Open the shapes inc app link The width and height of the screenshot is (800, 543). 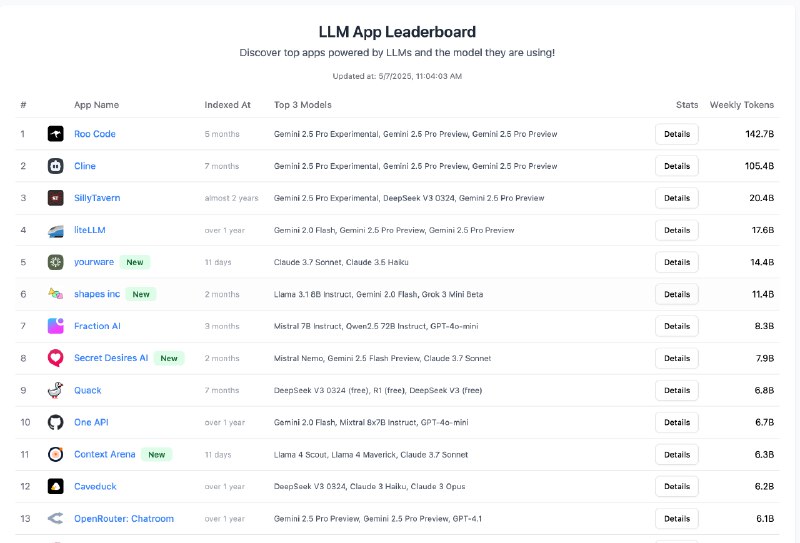tap(97, 294)
